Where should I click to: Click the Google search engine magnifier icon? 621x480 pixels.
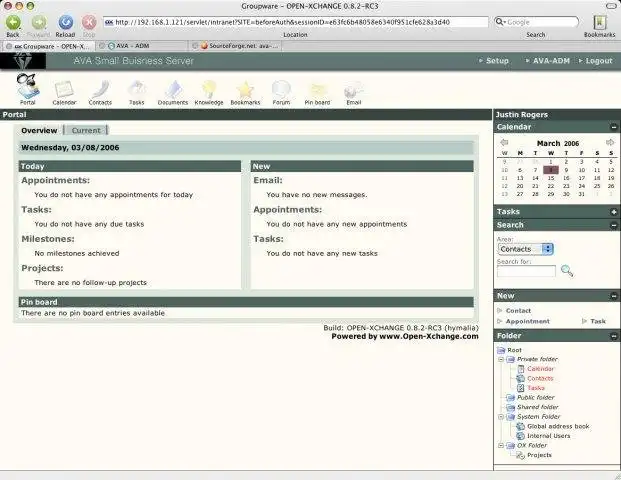[501, 22]
